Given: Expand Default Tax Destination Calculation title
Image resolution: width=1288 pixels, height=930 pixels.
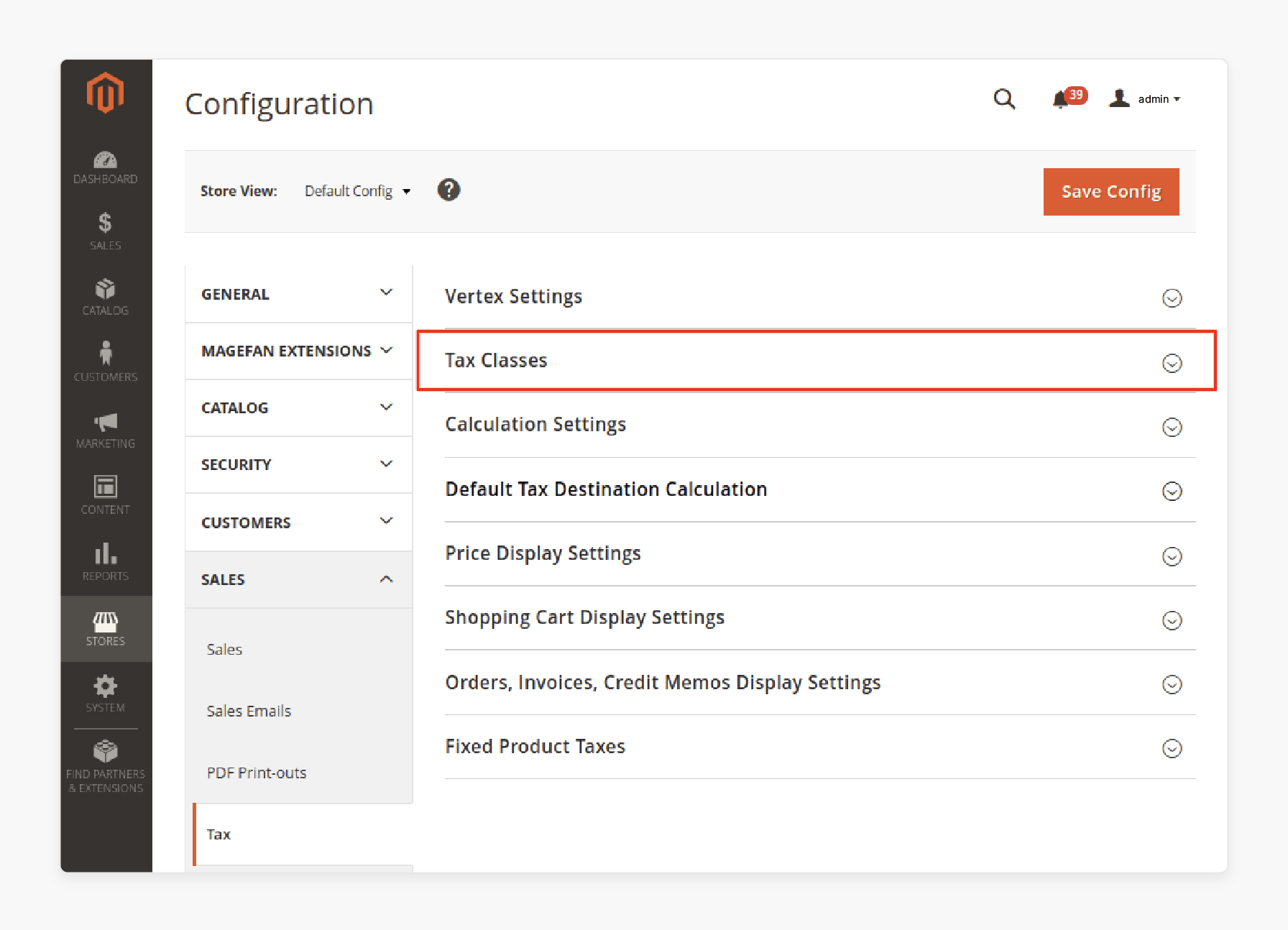Looking at the screenshot, I should pos(606,489).
